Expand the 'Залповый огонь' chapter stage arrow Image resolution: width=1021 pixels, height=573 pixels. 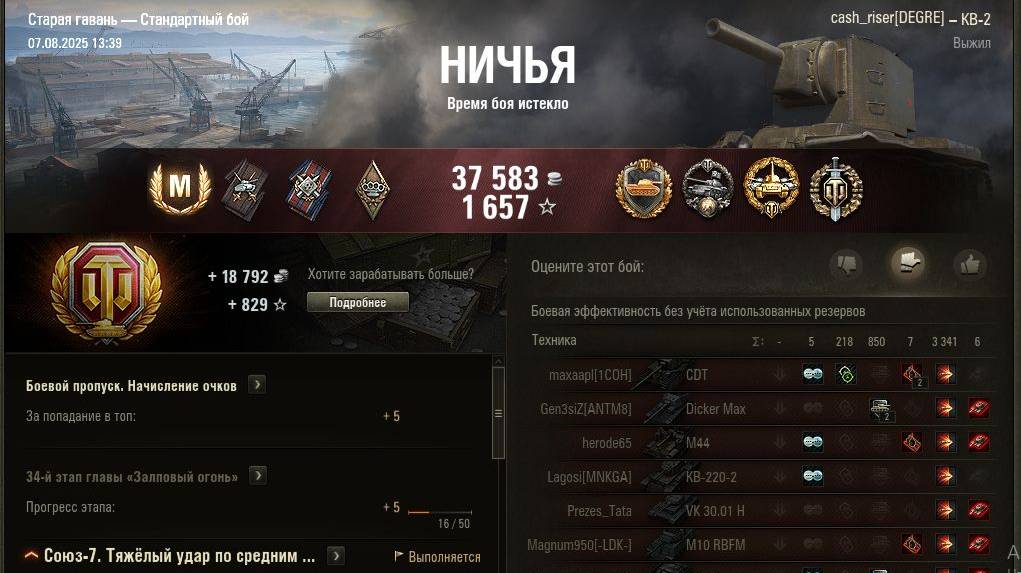pyautogui.click(x=258, y=476)
